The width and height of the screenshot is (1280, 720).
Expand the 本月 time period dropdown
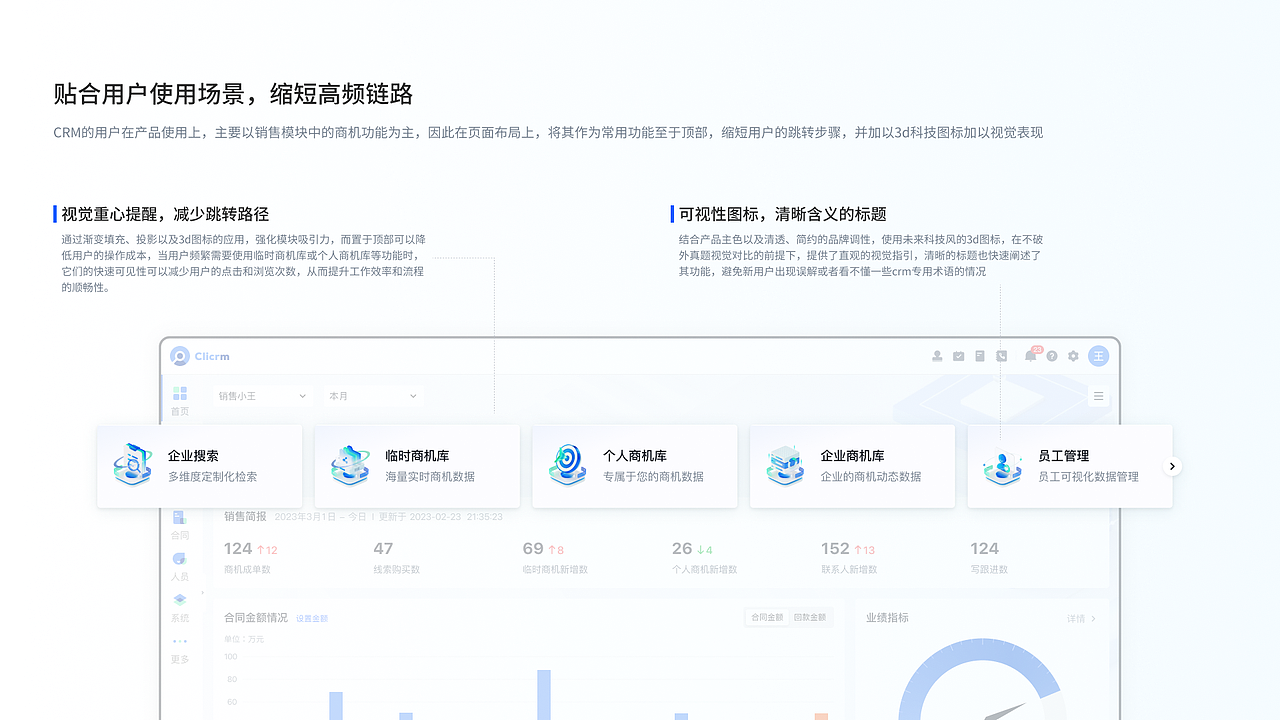click(x=371, y=395)
